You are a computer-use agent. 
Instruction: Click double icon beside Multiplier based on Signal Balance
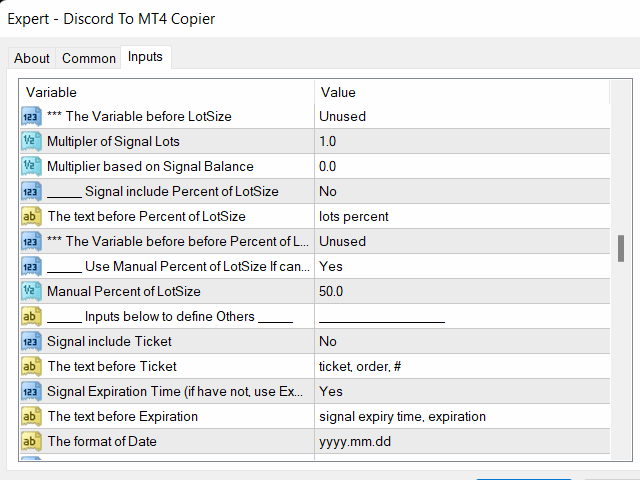coord(31,167)
